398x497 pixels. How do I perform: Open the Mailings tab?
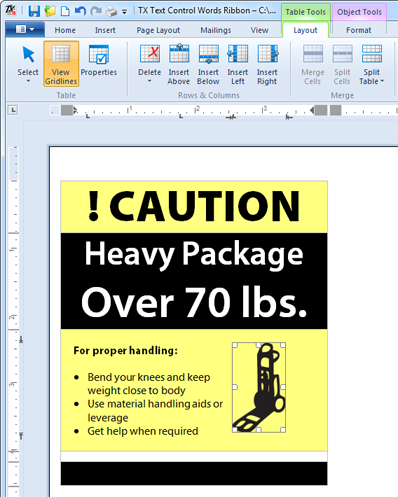pyautogui.click(x=216, y=30)
